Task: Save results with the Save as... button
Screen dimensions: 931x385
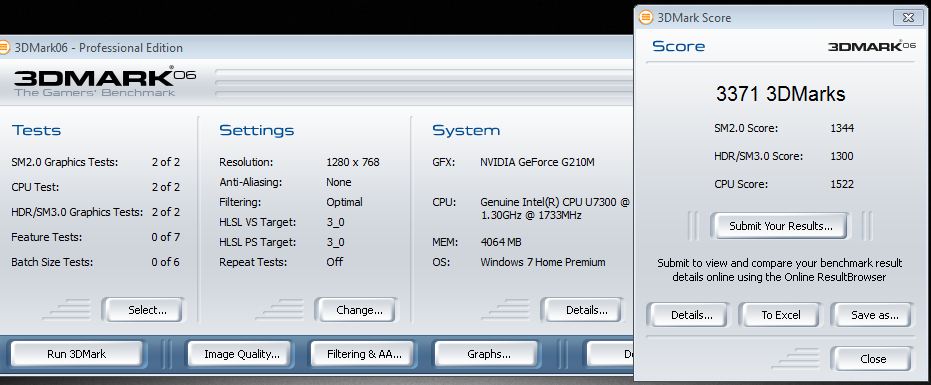Action: 871,315
